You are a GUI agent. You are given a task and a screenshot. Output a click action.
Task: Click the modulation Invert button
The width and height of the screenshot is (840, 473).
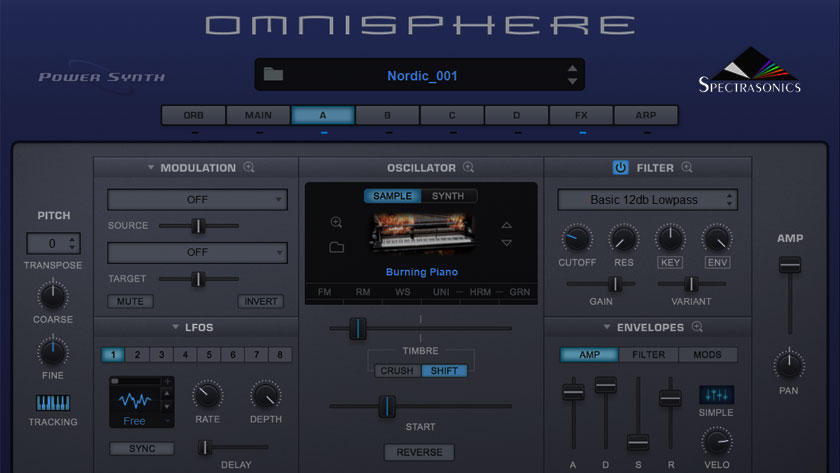[x=260, y=301]
